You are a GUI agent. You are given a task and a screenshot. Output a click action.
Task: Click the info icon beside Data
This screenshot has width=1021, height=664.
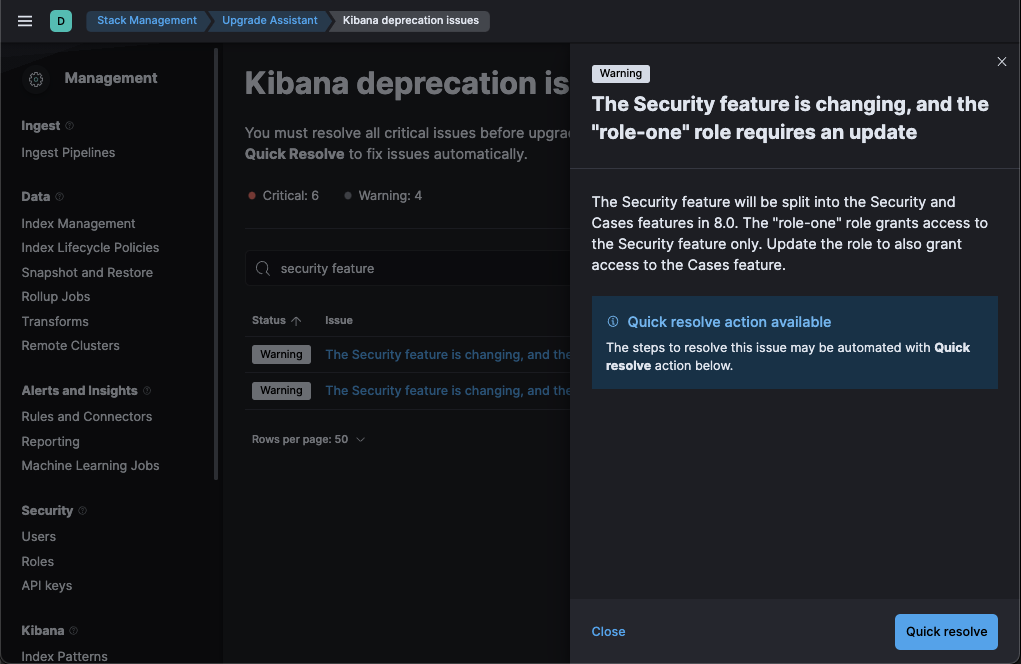click(59, 197)
